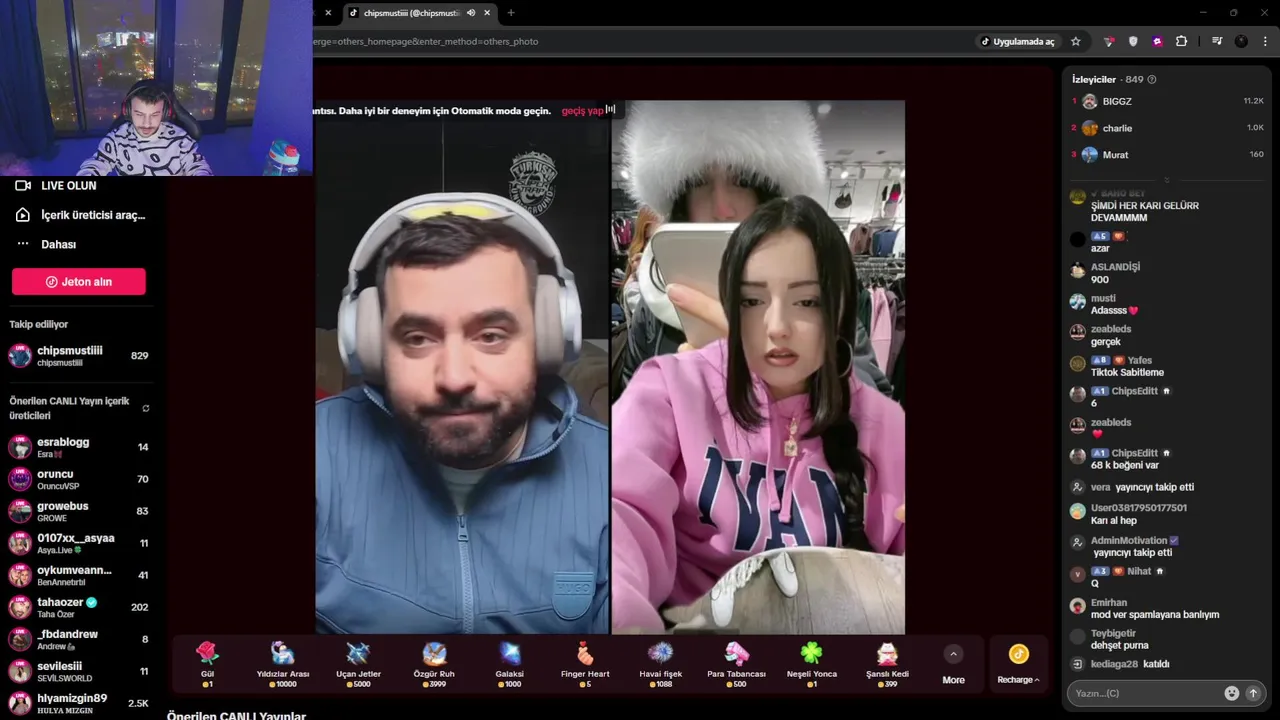Open Emirhan profile in chat
Image resolution: width=1280 pixels, height=720 pixels.
[x=1109, y=602]
